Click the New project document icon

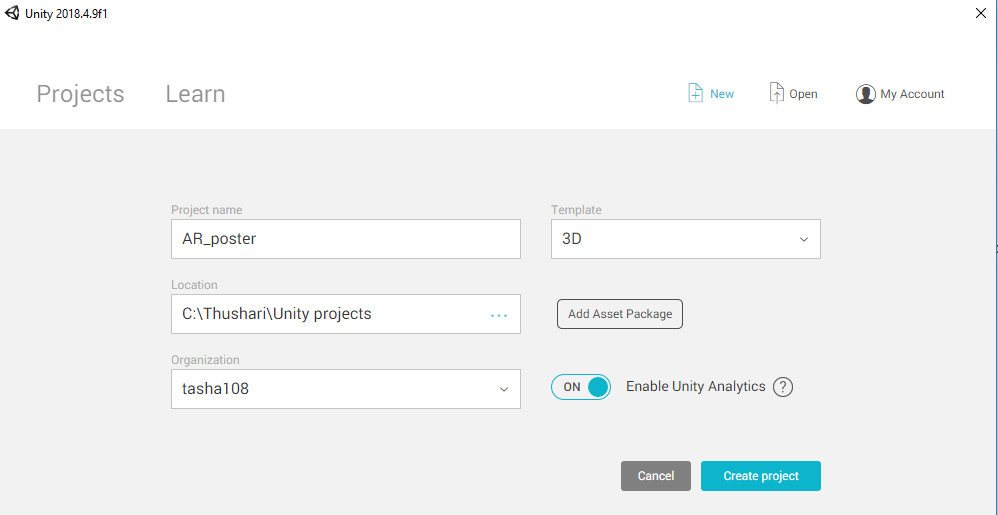pyautogui.click(x=695, y=94)
